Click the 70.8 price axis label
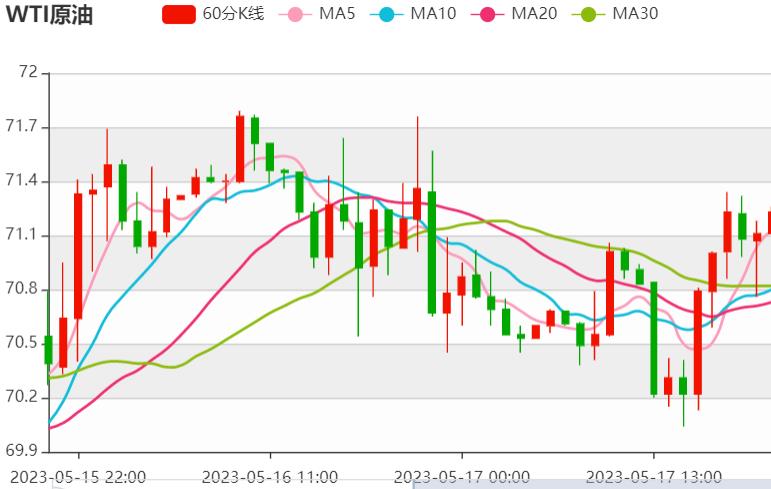Image resolution: width=771 pixels, height=489 pixels. [22, 289]
